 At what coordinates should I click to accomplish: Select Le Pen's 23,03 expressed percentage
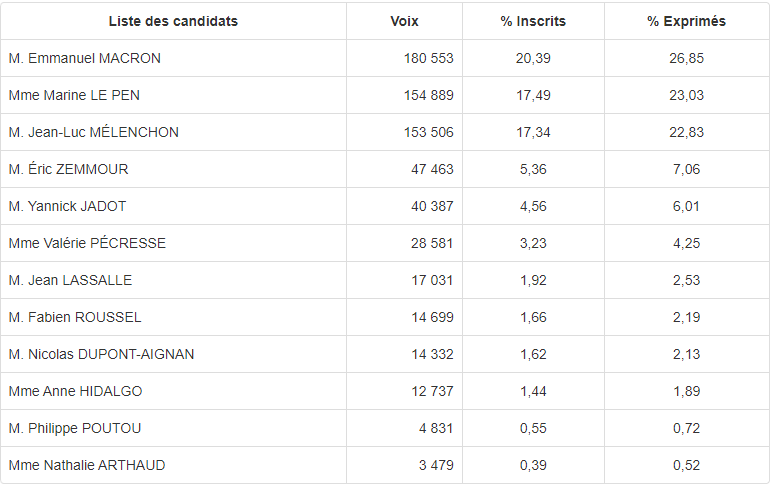(x=686, y=95)
